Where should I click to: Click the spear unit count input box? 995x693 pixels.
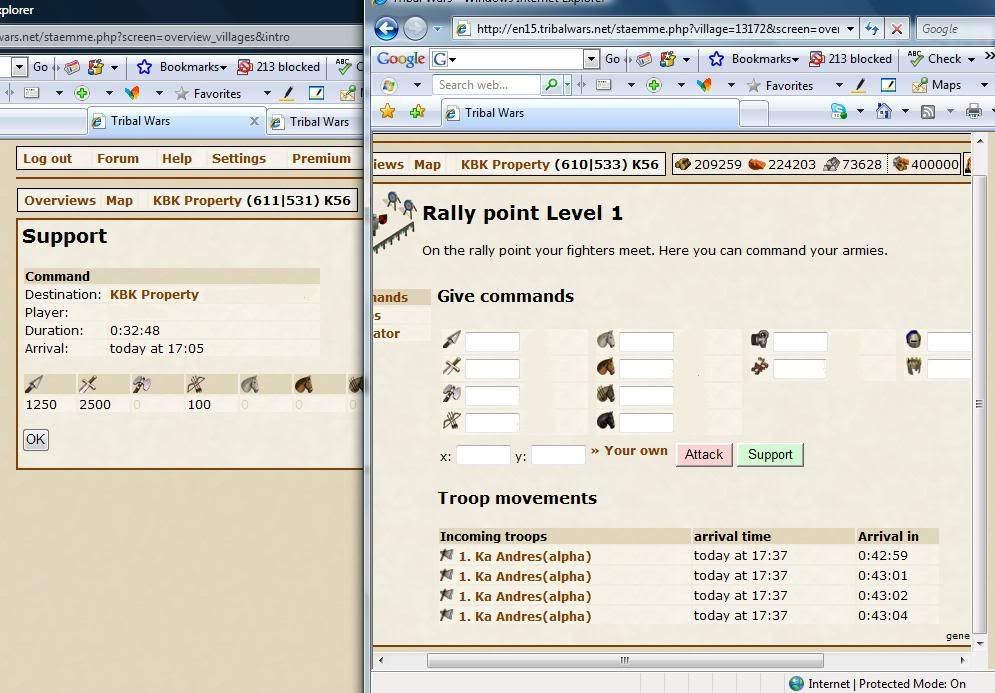[492, 341]
